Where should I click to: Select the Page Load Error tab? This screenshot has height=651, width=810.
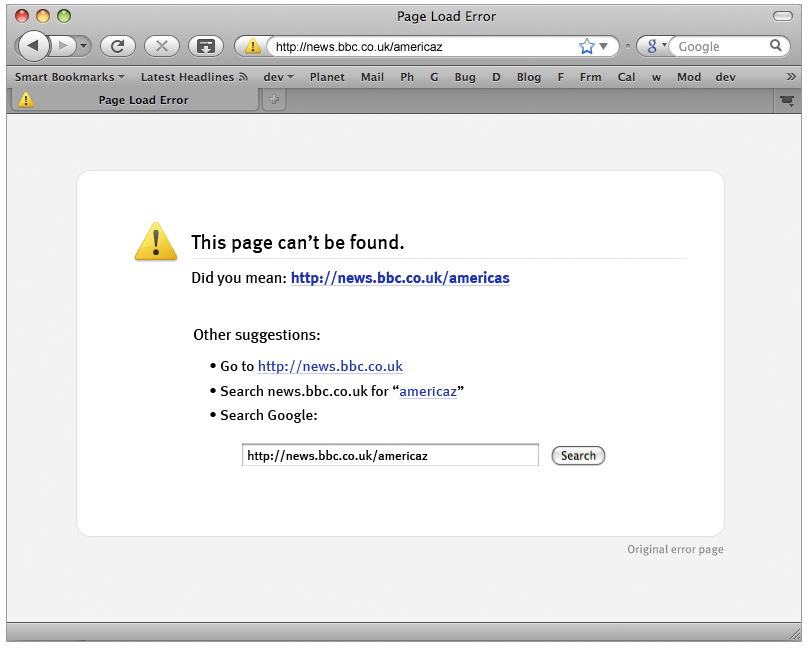click(143, 100)
